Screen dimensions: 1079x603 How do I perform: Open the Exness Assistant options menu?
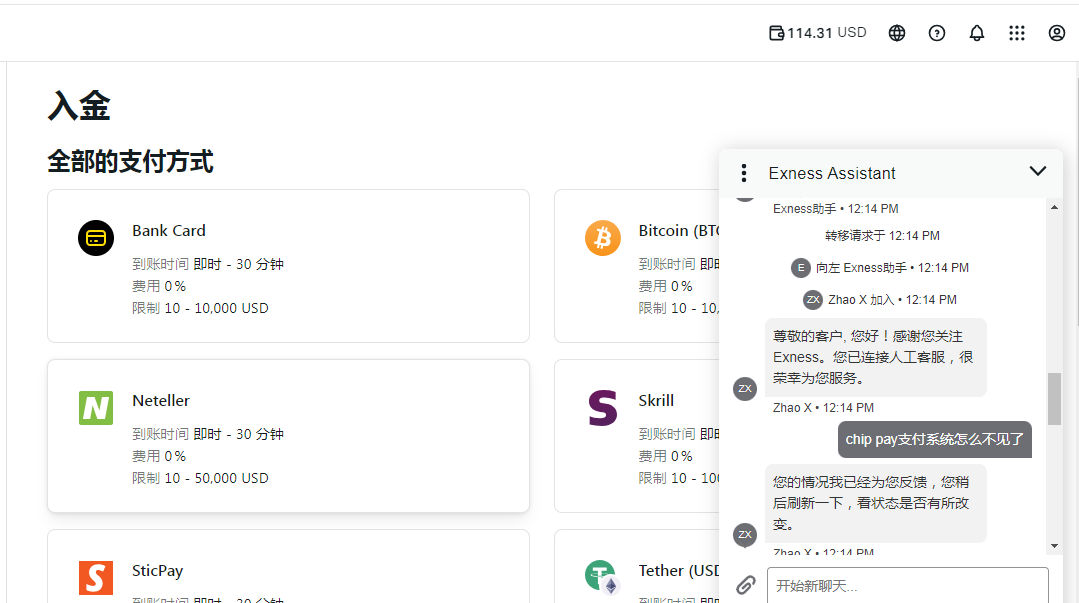tap(743, 173)
